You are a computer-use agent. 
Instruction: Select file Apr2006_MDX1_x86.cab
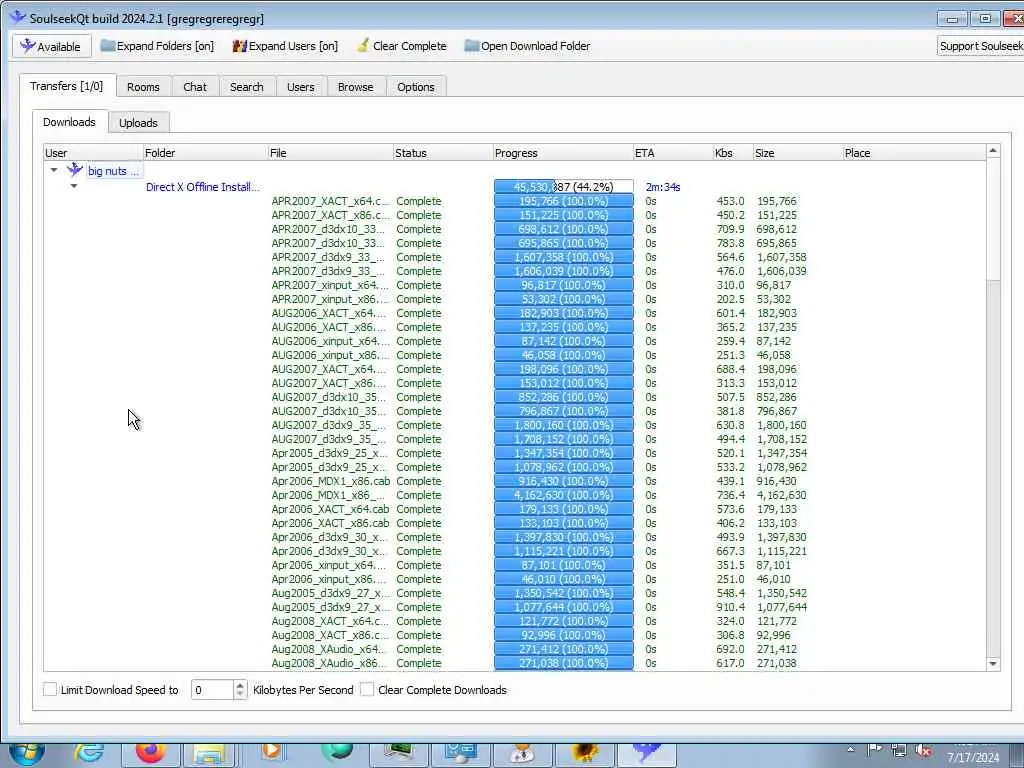click(x=330, y=481)
